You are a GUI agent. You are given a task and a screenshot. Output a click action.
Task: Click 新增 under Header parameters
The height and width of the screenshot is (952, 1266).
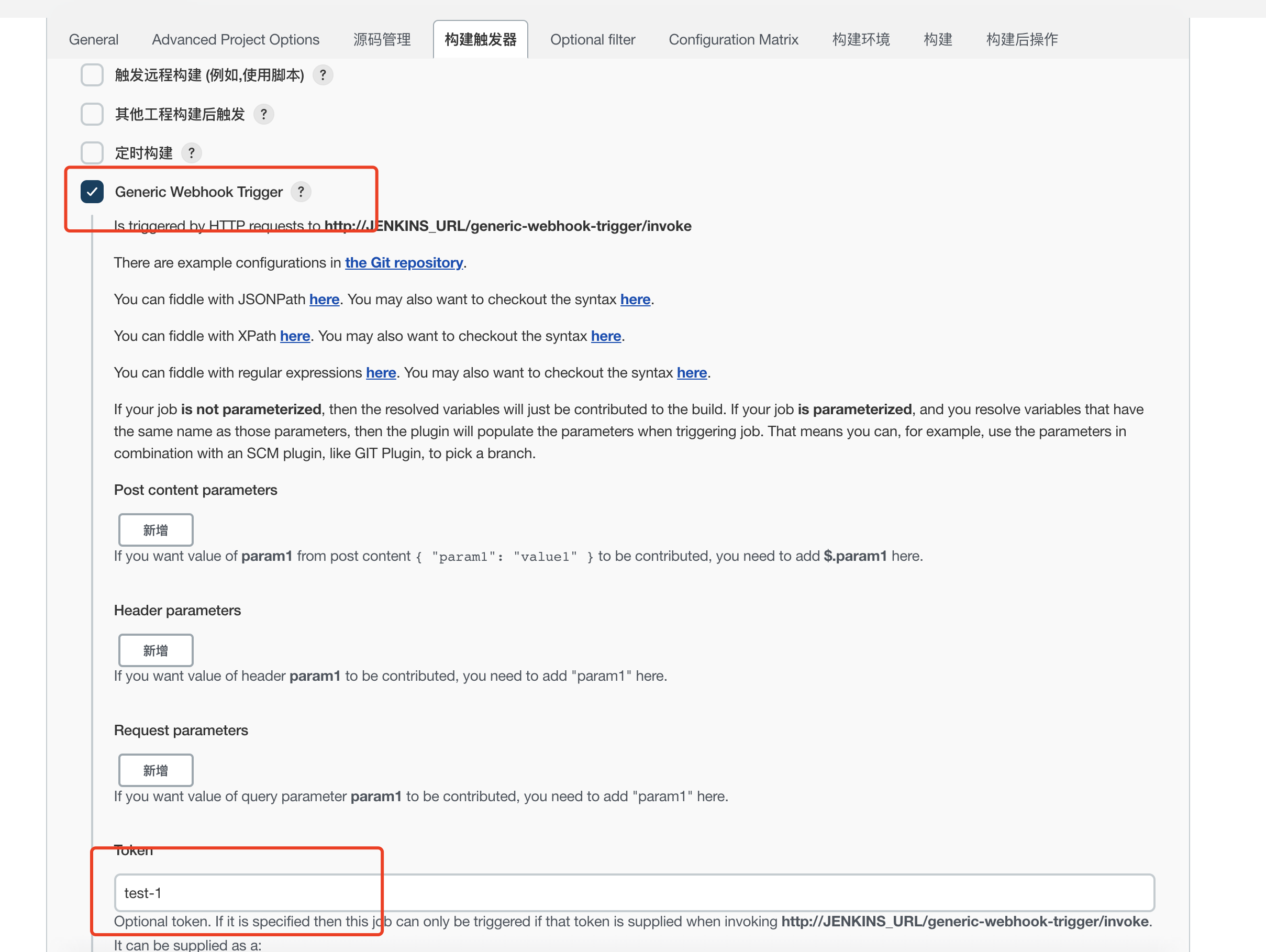156,650
